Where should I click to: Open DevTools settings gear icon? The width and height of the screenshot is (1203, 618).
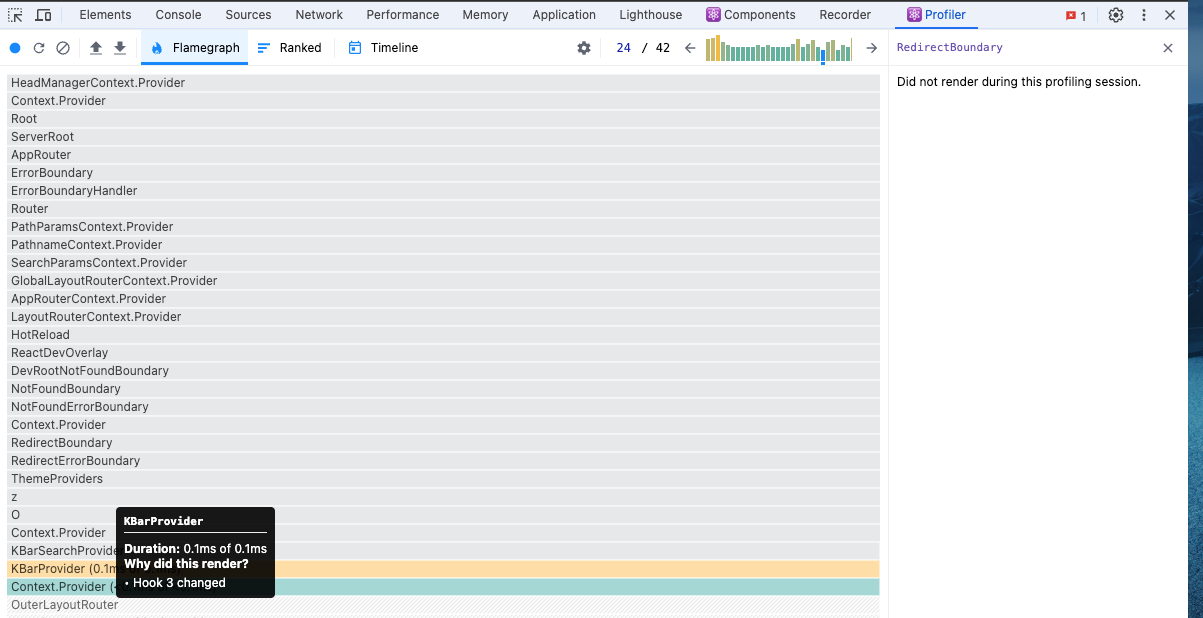pyautogui.click(x=1116, y=15)
